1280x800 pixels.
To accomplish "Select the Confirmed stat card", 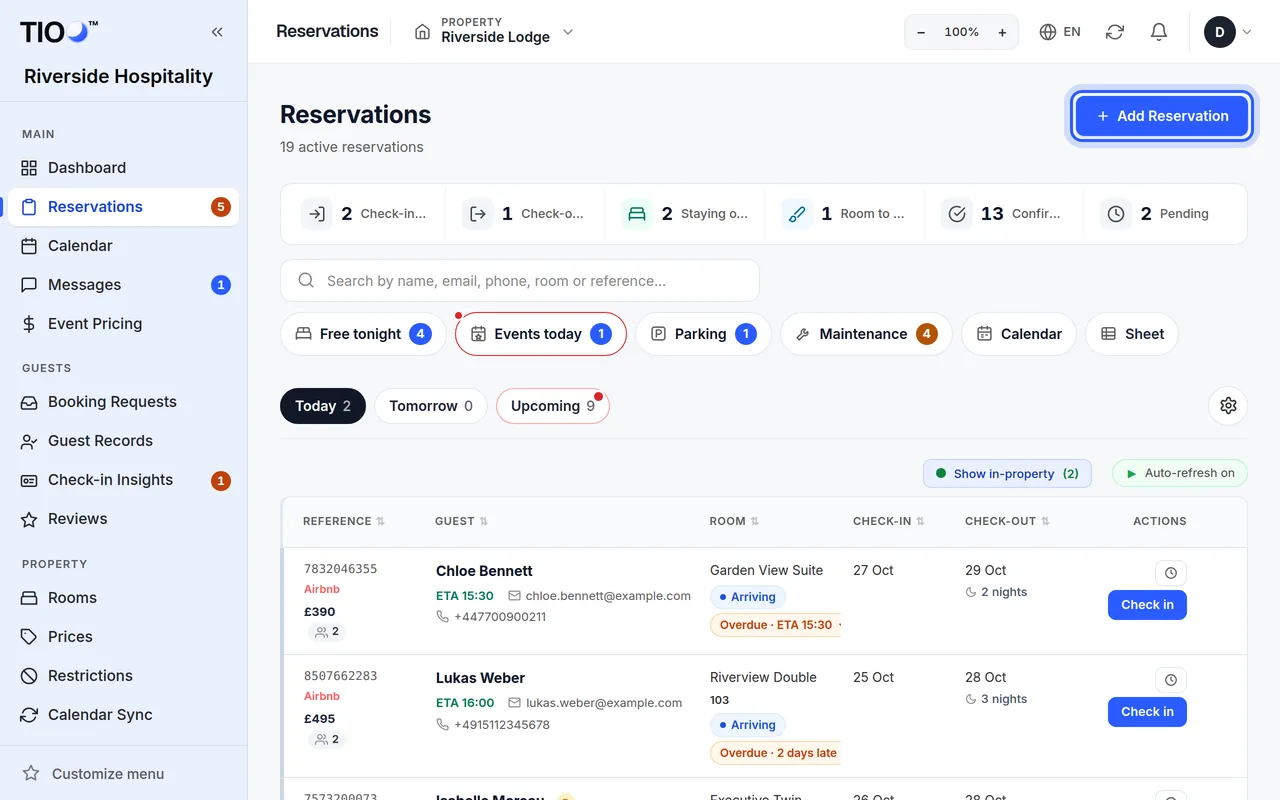I will (x=1004, y=214).
